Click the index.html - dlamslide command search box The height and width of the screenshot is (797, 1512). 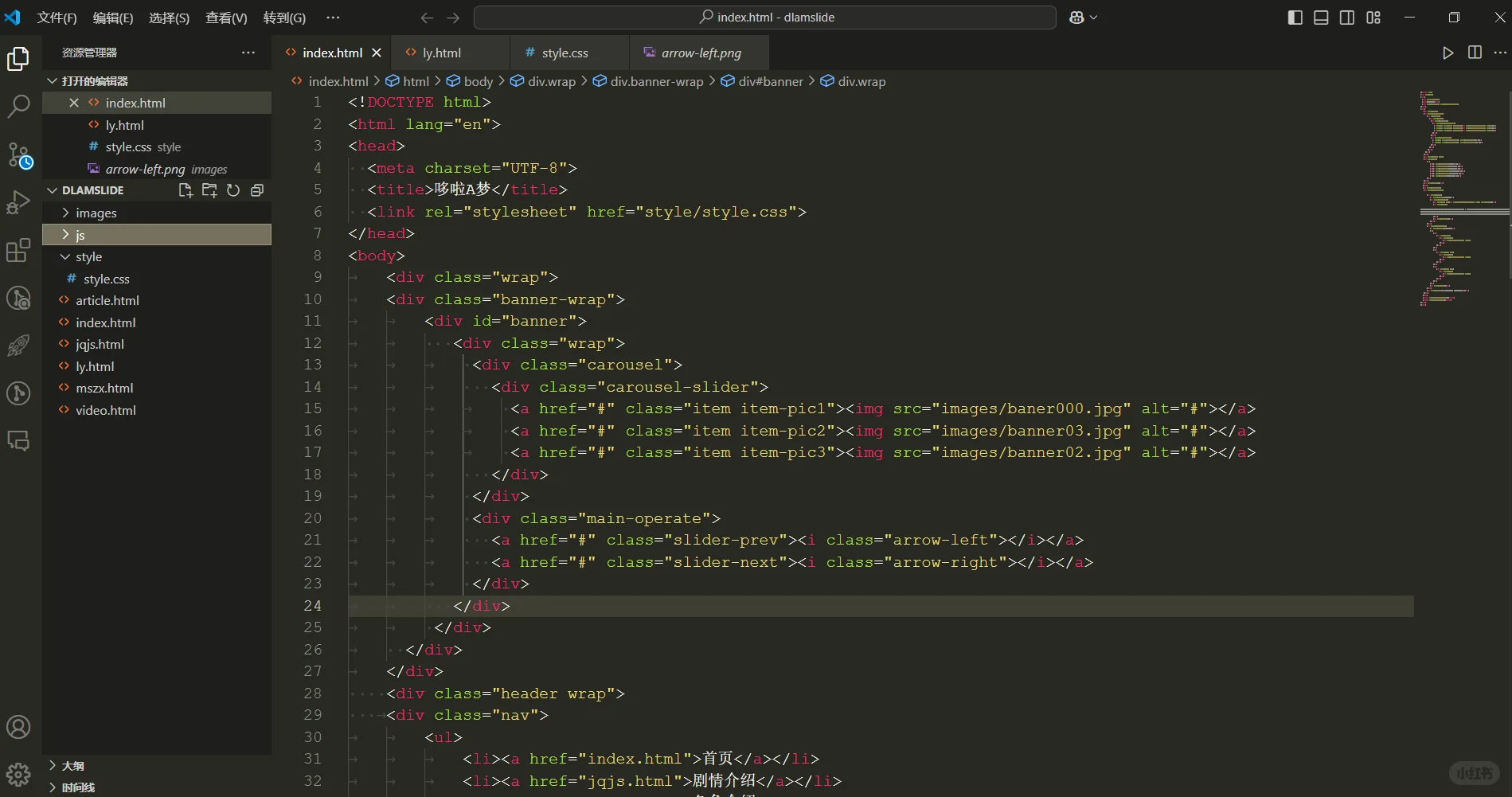point(765,18)
